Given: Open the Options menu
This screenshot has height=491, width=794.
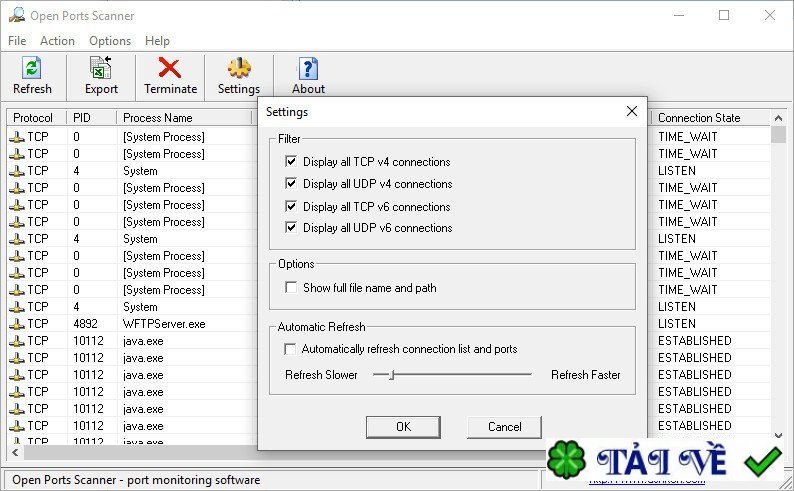Looking at the screenshot, I should 110,40.
